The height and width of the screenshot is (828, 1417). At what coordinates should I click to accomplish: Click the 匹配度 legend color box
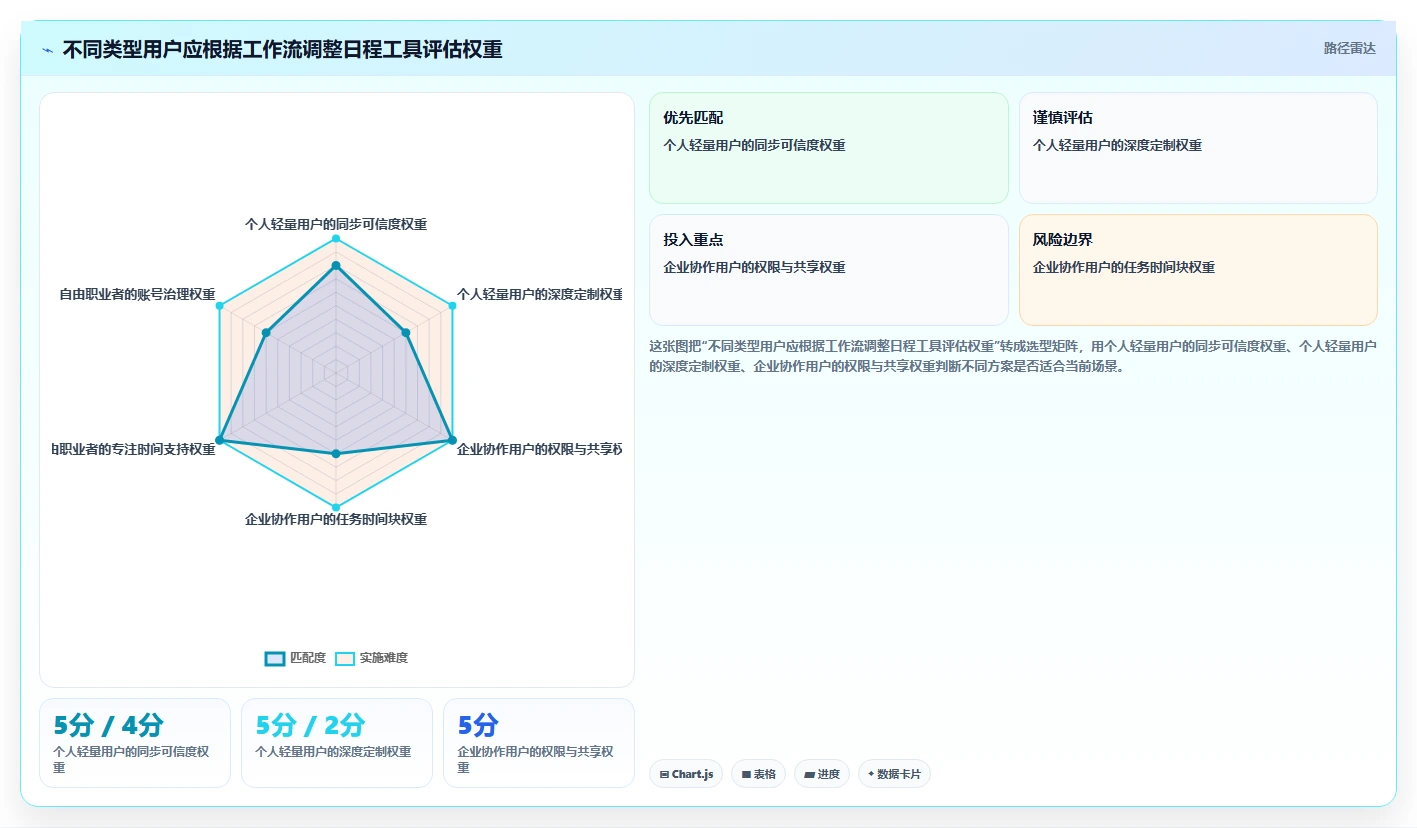pyautogui.click(x=275, y=658)
